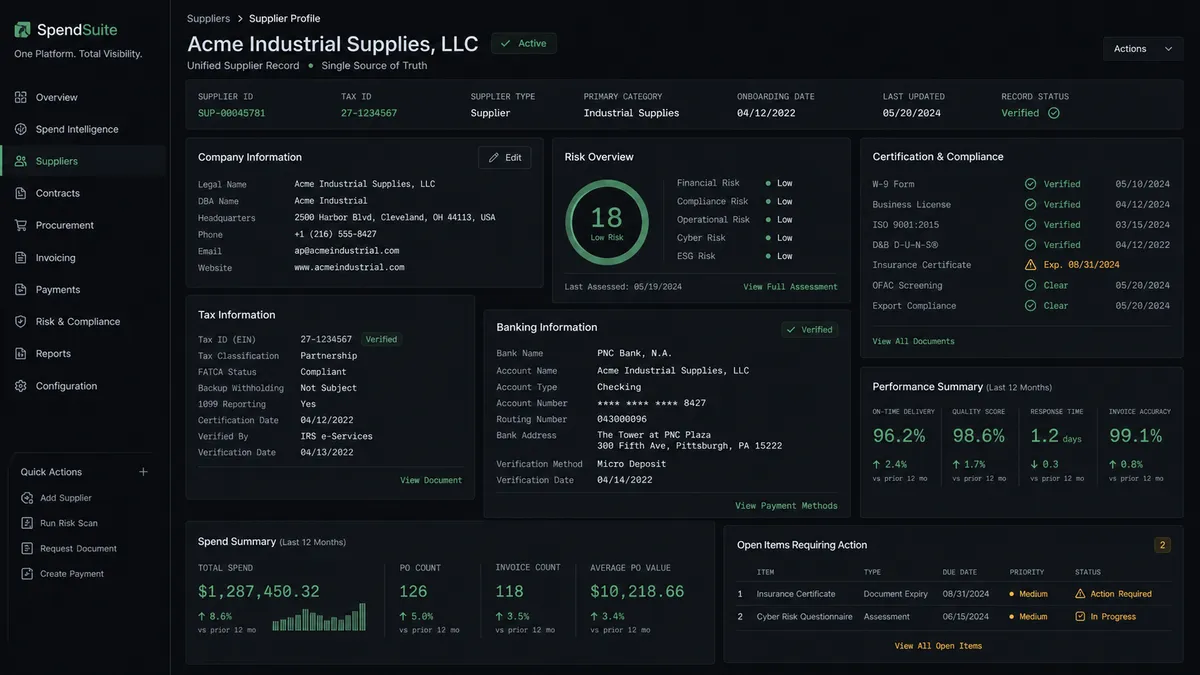The width and height of the screenshot is (1200, 675).
Task: Click the Create Payment icon
Action: 27,574
